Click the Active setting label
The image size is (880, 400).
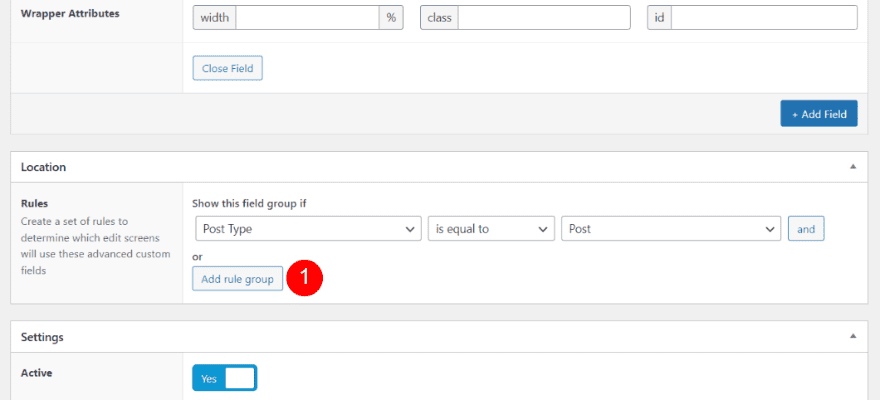(36, 373)
